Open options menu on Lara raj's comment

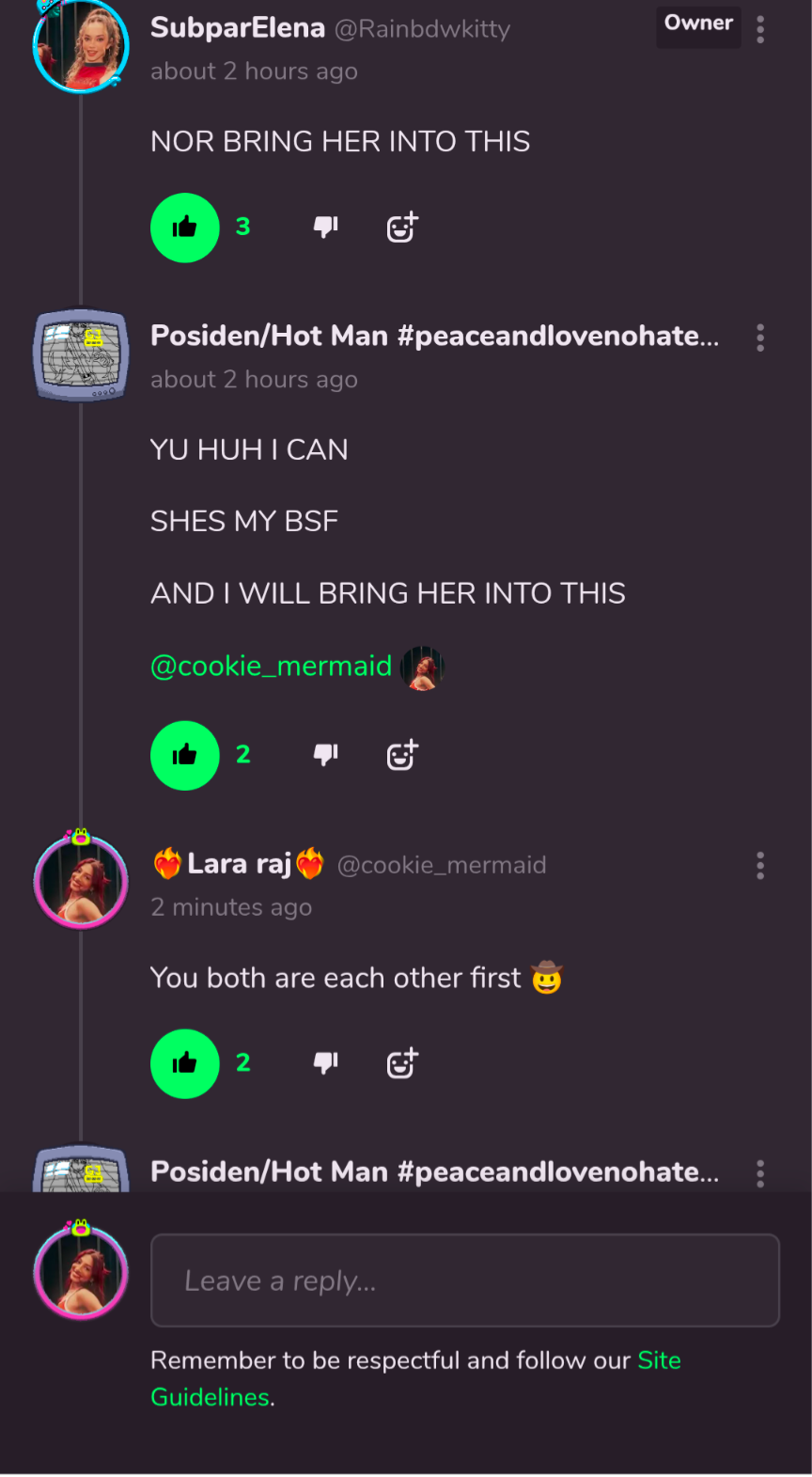coord(760,866)
